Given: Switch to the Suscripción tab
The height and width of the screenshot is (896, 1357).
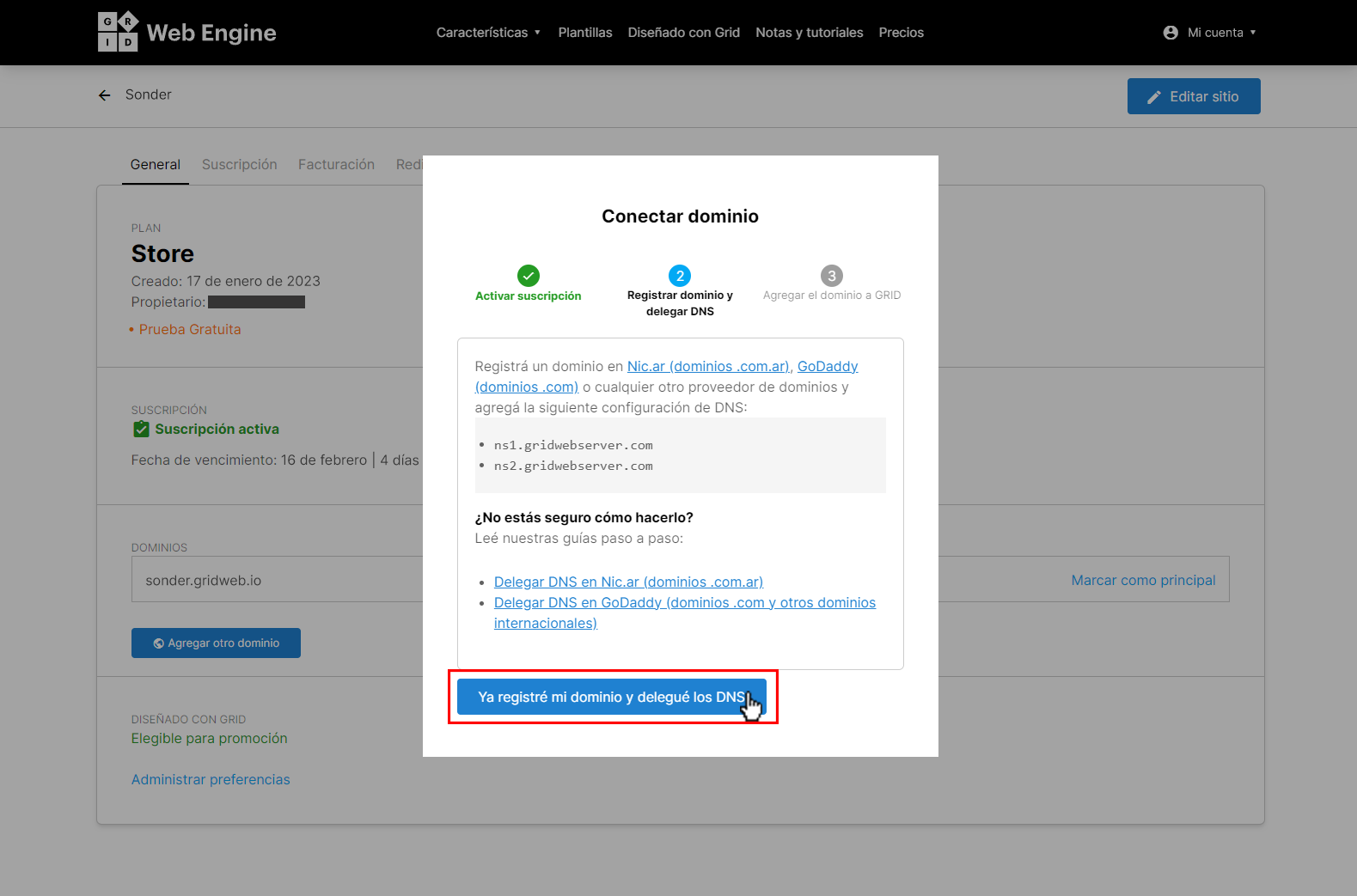Looking at the screenshot, I should point(240,164).
